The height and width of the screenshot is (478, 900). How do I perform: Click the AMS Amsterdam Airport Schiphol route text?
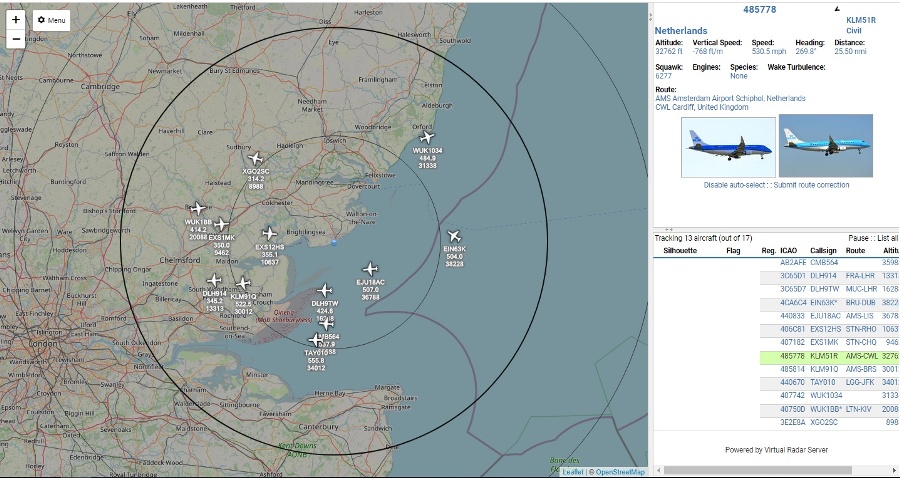pyautogui.click(x=730, y=99)
